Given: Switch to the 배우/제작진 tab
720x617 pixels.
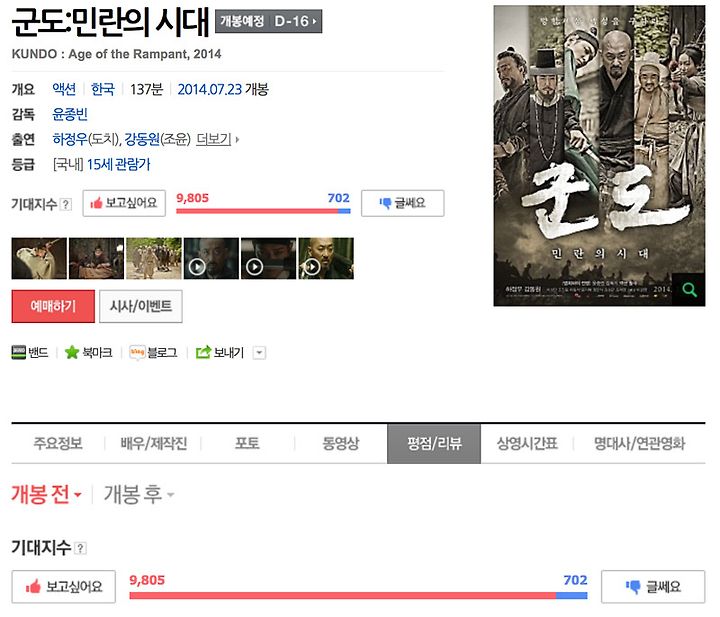Looking at the screenshot, I should point(154,443).
